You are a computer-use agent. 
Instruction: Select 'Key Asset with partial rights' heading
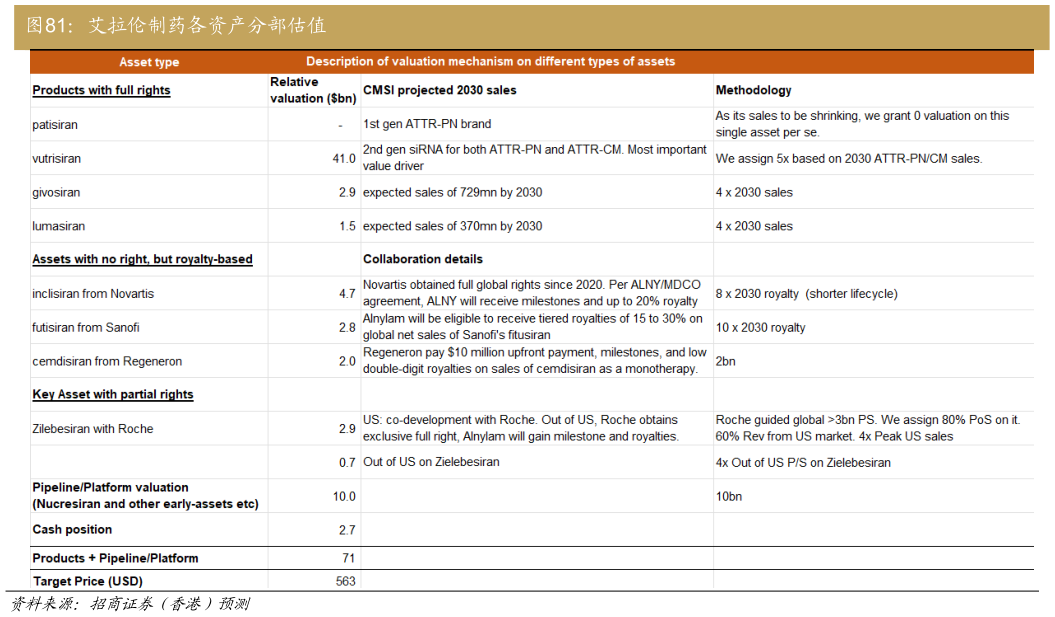tap(112, 394)
